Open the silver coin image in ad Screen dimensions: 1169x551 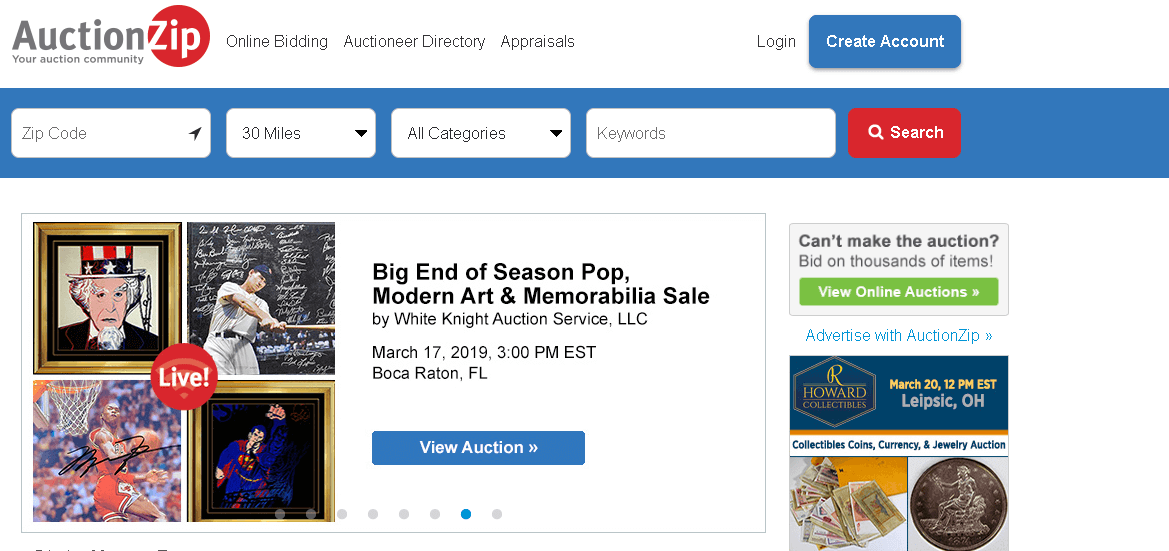pos(958,504)
